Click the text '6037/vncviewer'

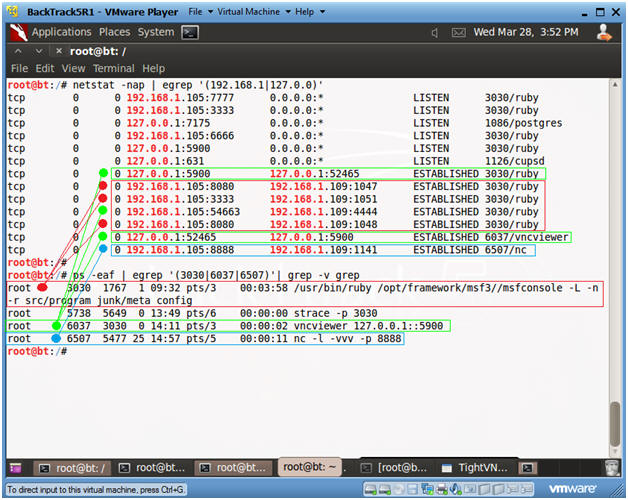point(526,237)
